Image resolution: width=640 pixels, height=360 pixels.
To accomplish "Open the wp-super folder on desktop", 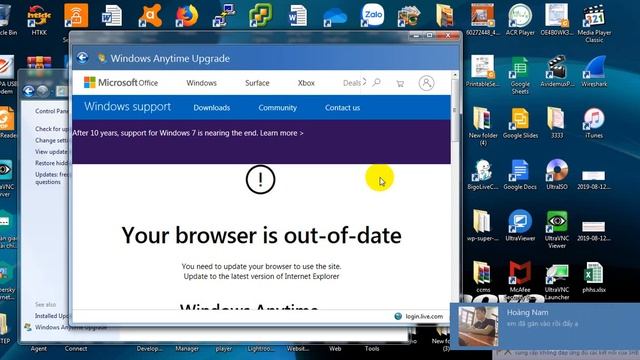I will [483, 226].
